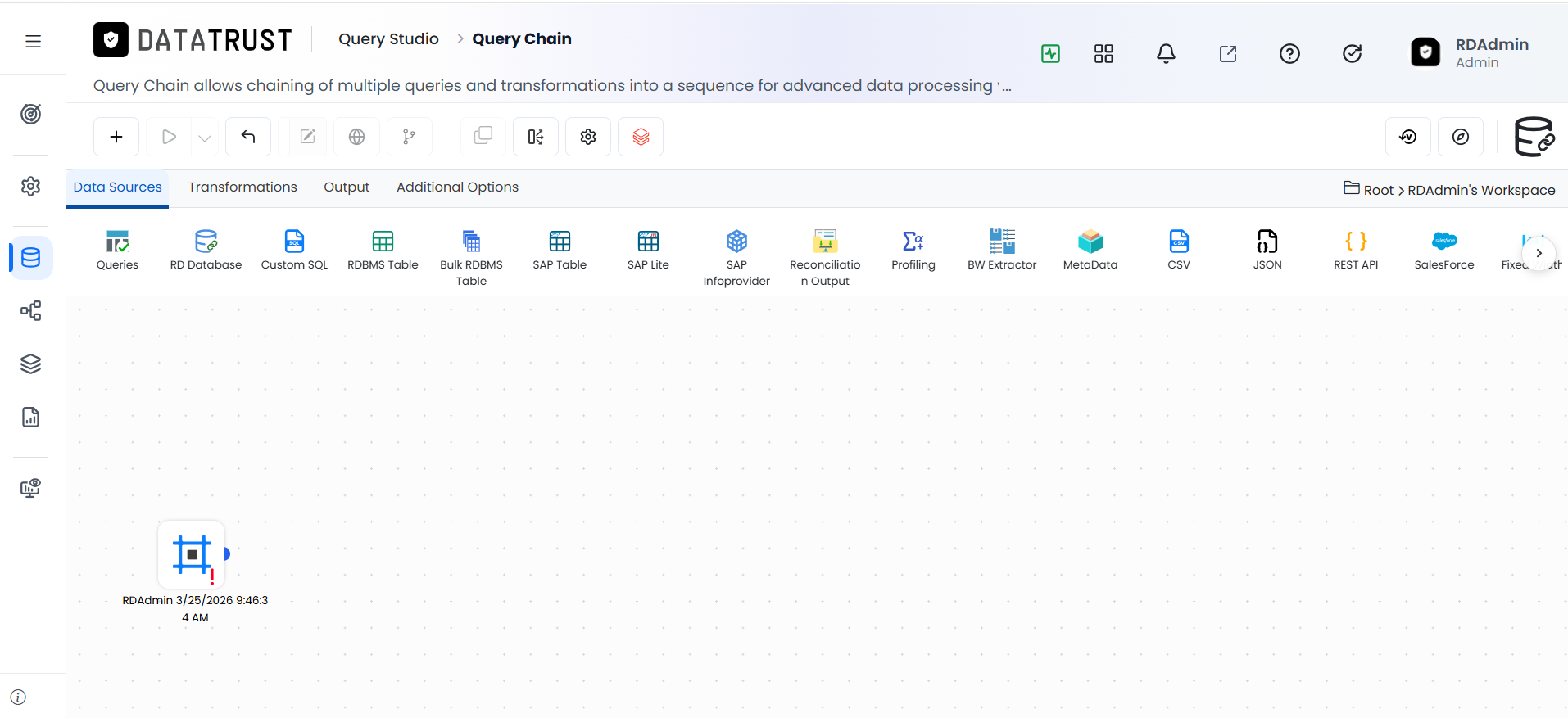Click the refresh check icon in header
This screenshot has width=1568, height=718.
click(1352, 54)
